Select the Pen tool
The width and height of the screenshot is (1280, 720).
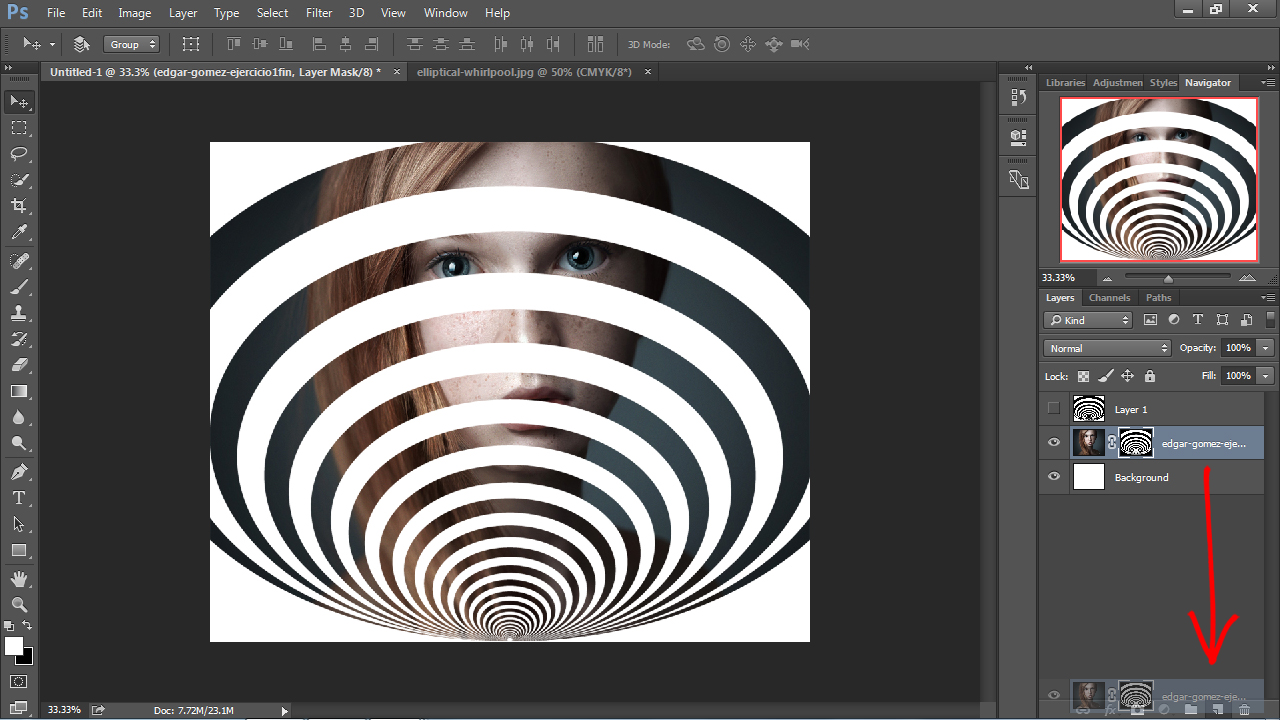pyautogui.click(x=19, y=472)
